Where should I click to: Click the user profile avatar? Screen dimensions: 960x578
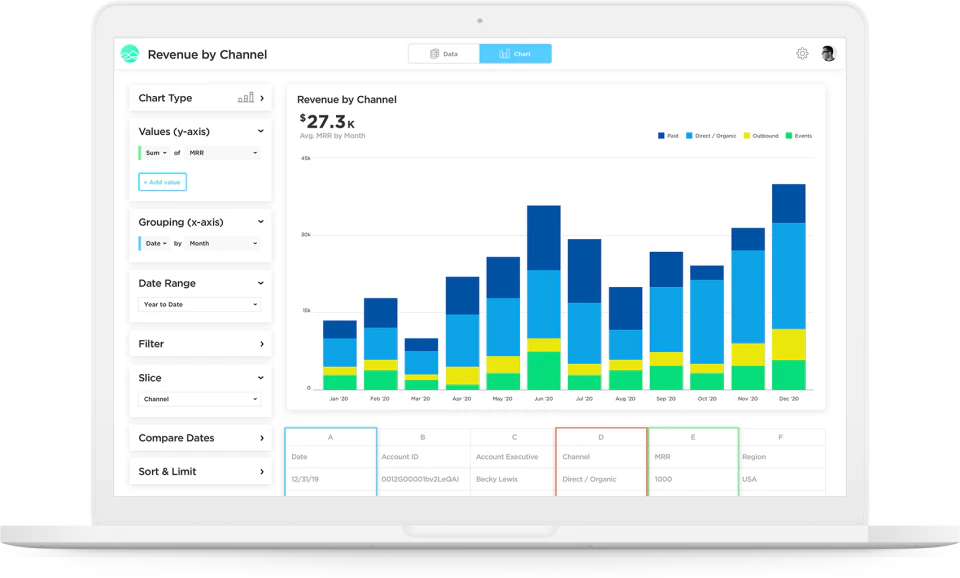829,53
